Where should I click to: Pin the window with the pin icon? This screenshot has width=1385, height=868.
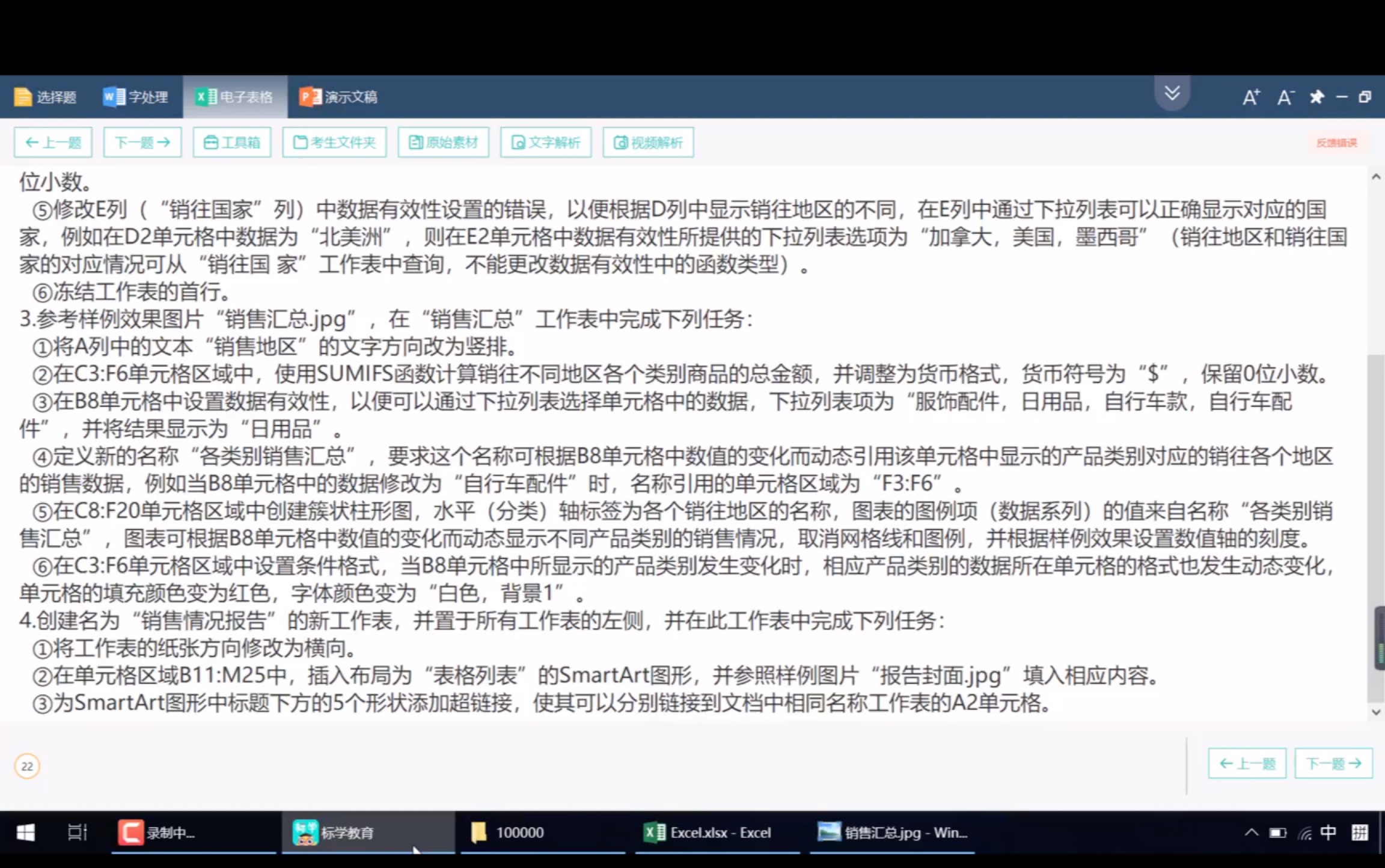(1317, 97)
